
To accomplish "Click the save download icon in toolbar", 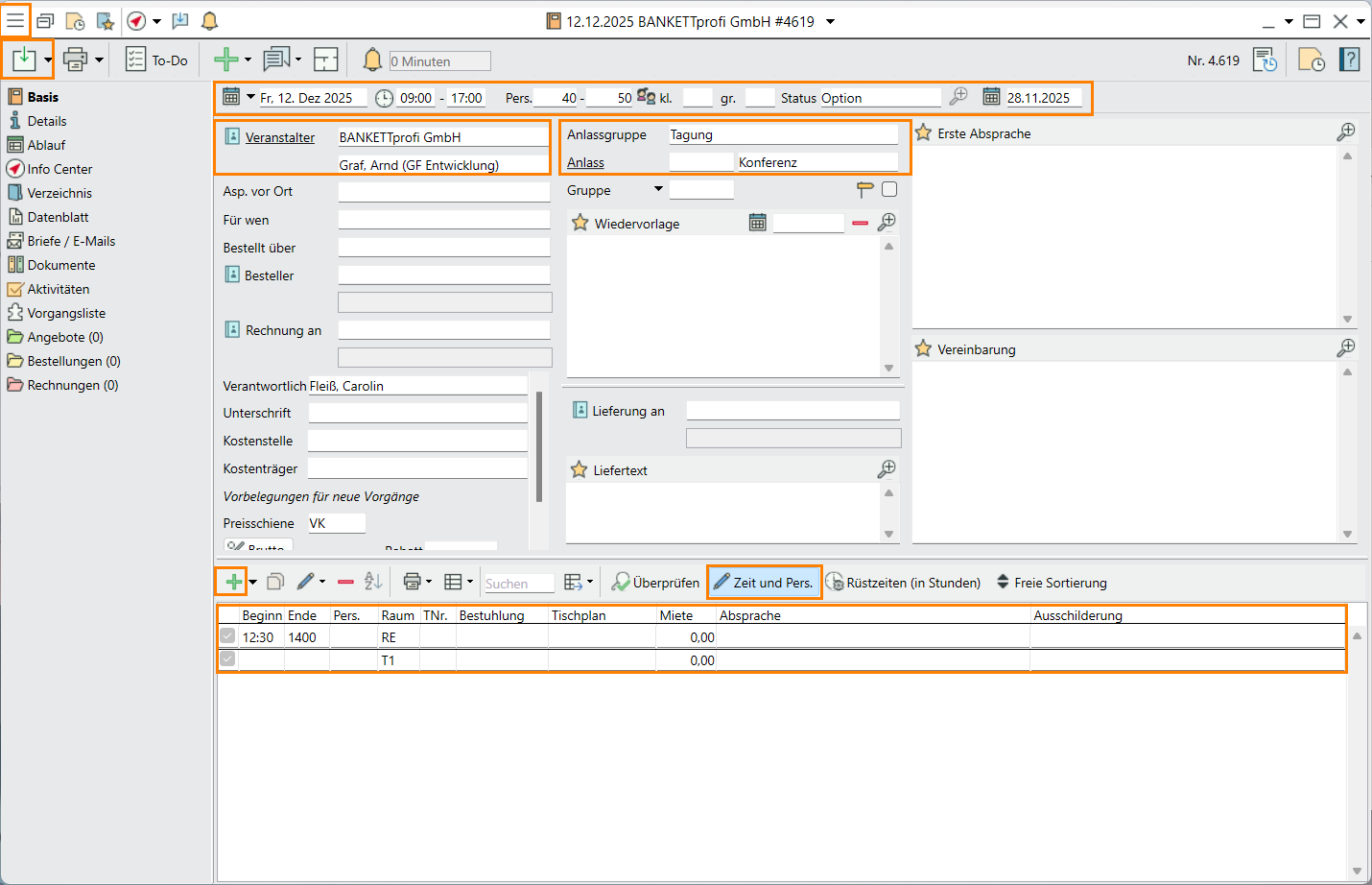I will click(23, 60).
